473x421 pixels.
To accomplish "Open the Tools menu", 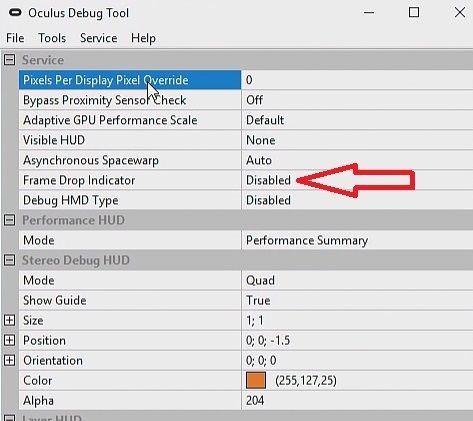I will (52, 38).
